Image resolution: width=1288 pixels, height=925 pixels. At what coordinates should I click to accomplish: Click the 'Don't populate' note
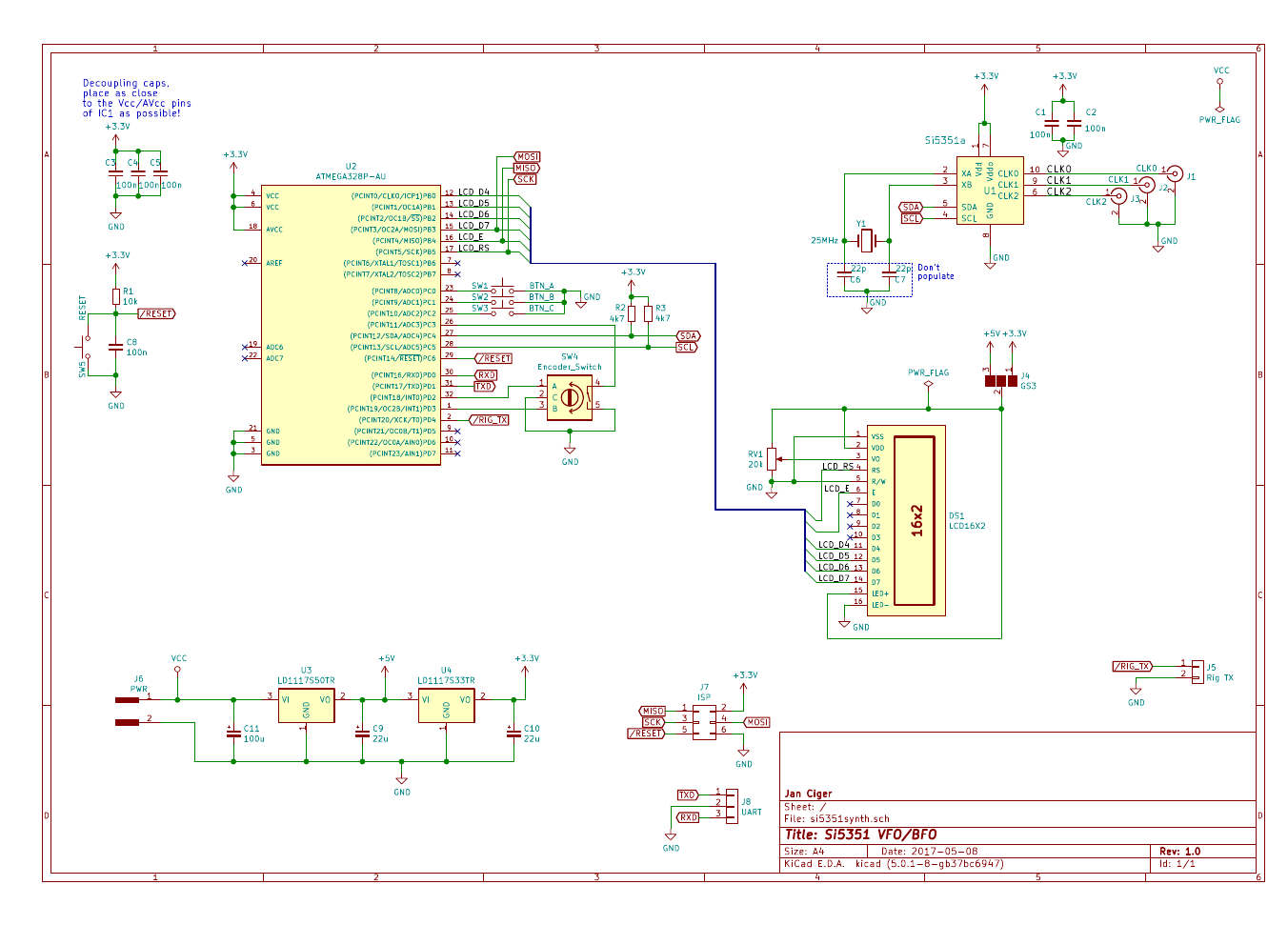point(936,272)
